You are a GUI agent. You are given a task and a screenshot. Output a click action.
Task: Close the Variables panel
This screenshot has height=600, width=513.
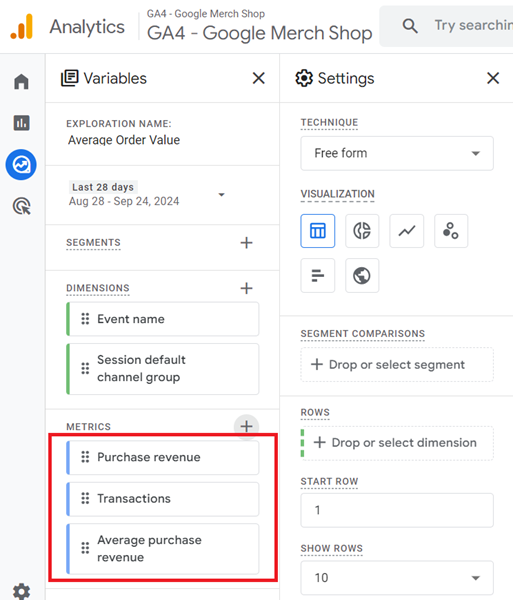[x=259, y=78]
